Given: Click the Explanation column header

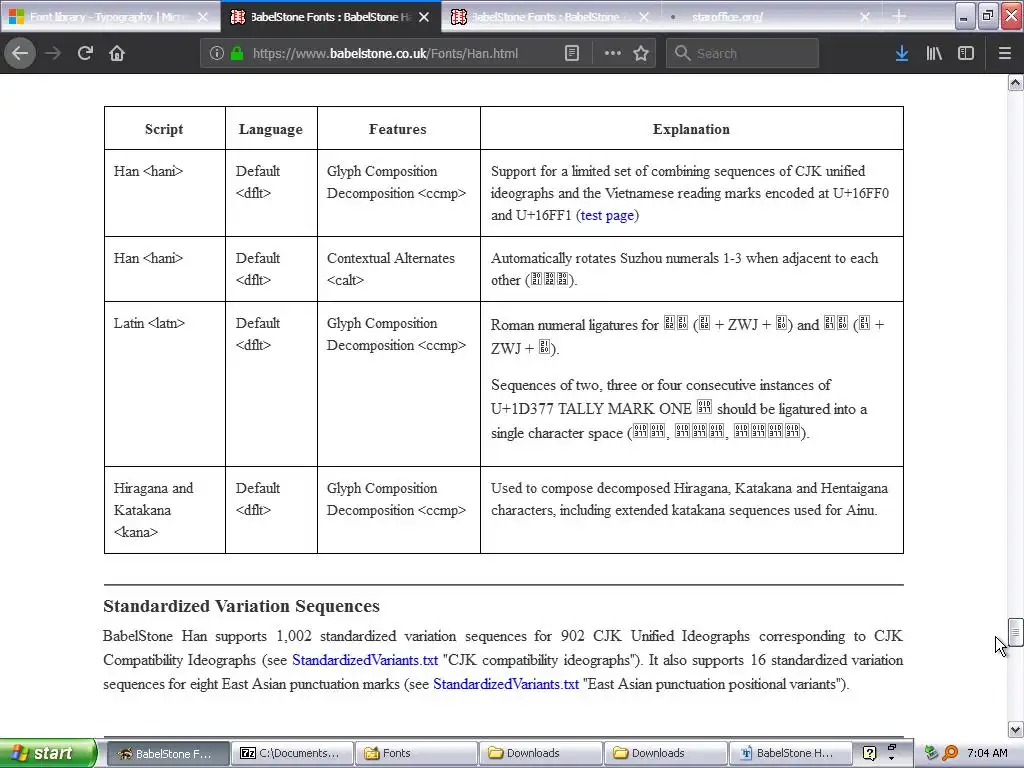Looking at the screenshot, I should pyautogui.click(x=691, y=129).
